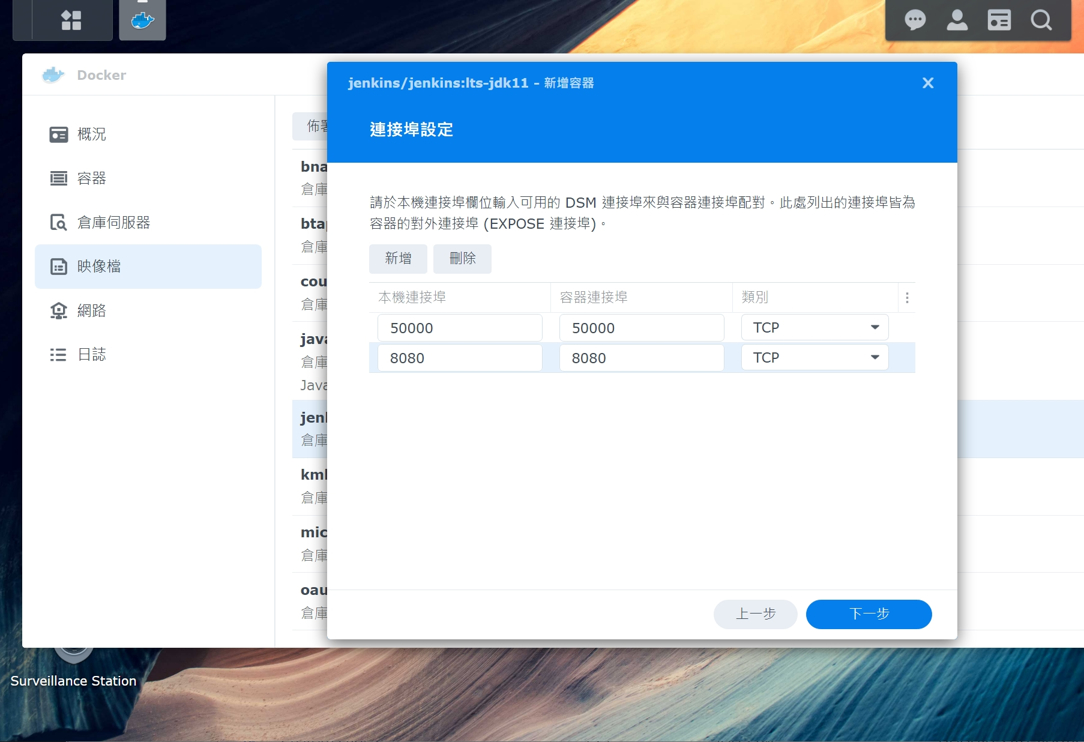
Task: Click the partially hidden 佈署 deploy button
Action: coord(310,126)
